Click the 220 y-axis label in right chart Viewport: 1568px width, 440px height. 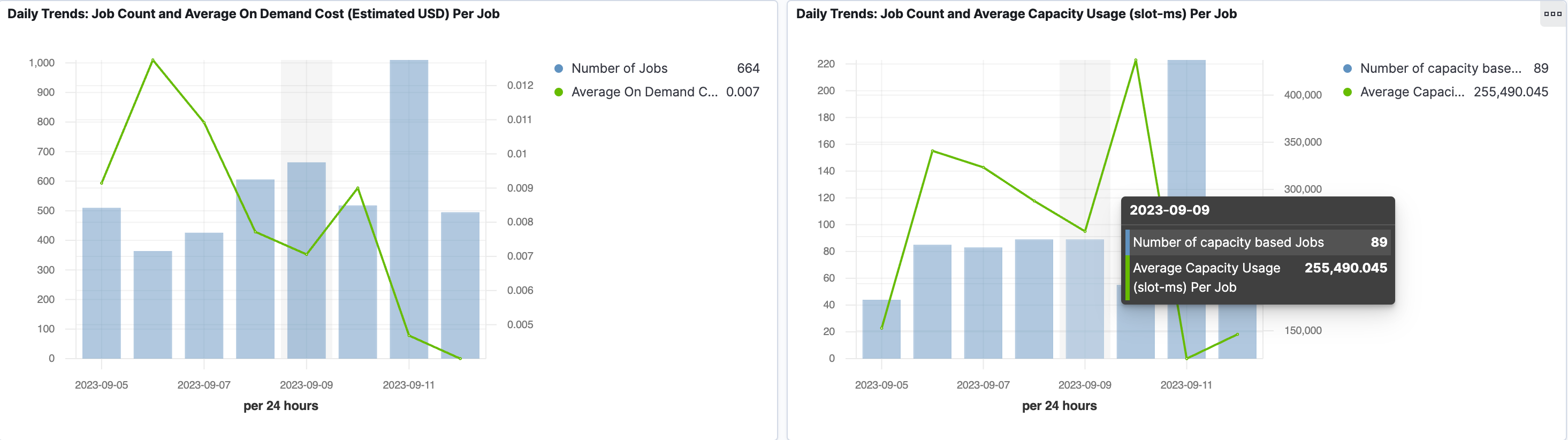826,64
